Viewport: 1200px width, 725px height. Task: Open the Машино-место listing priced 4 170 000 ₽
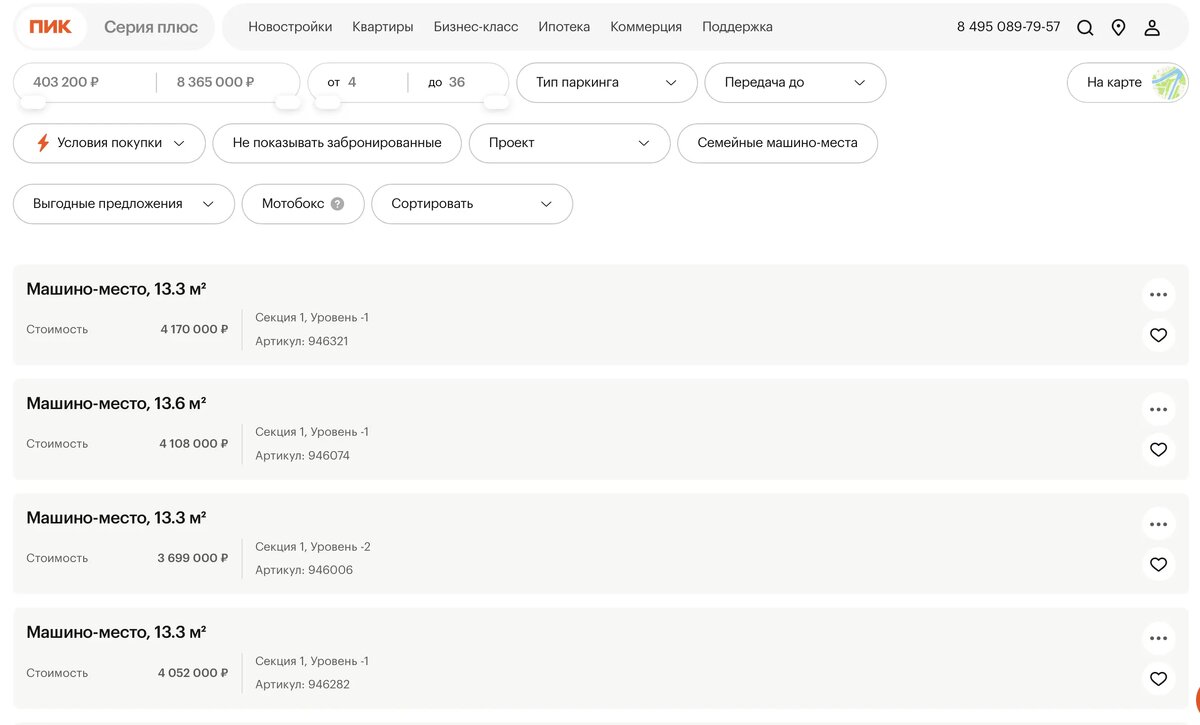[x=601, y=315]
